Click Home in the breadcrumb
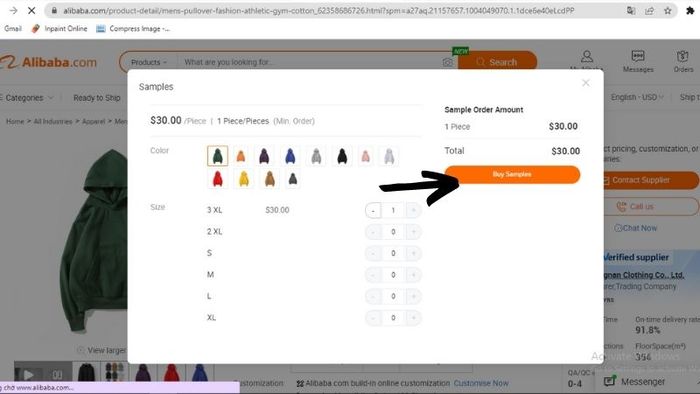This screenshot has width=700, height=394. pos(15,121)
